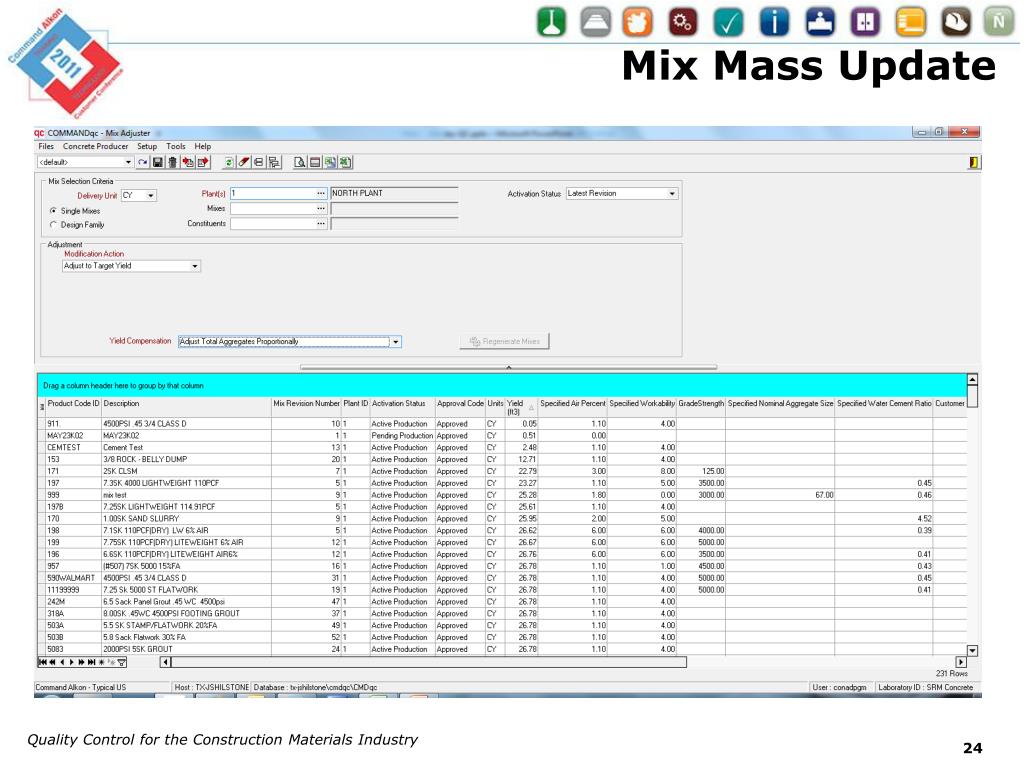Open the Yield Compensation dropdown

coord(396,342)
